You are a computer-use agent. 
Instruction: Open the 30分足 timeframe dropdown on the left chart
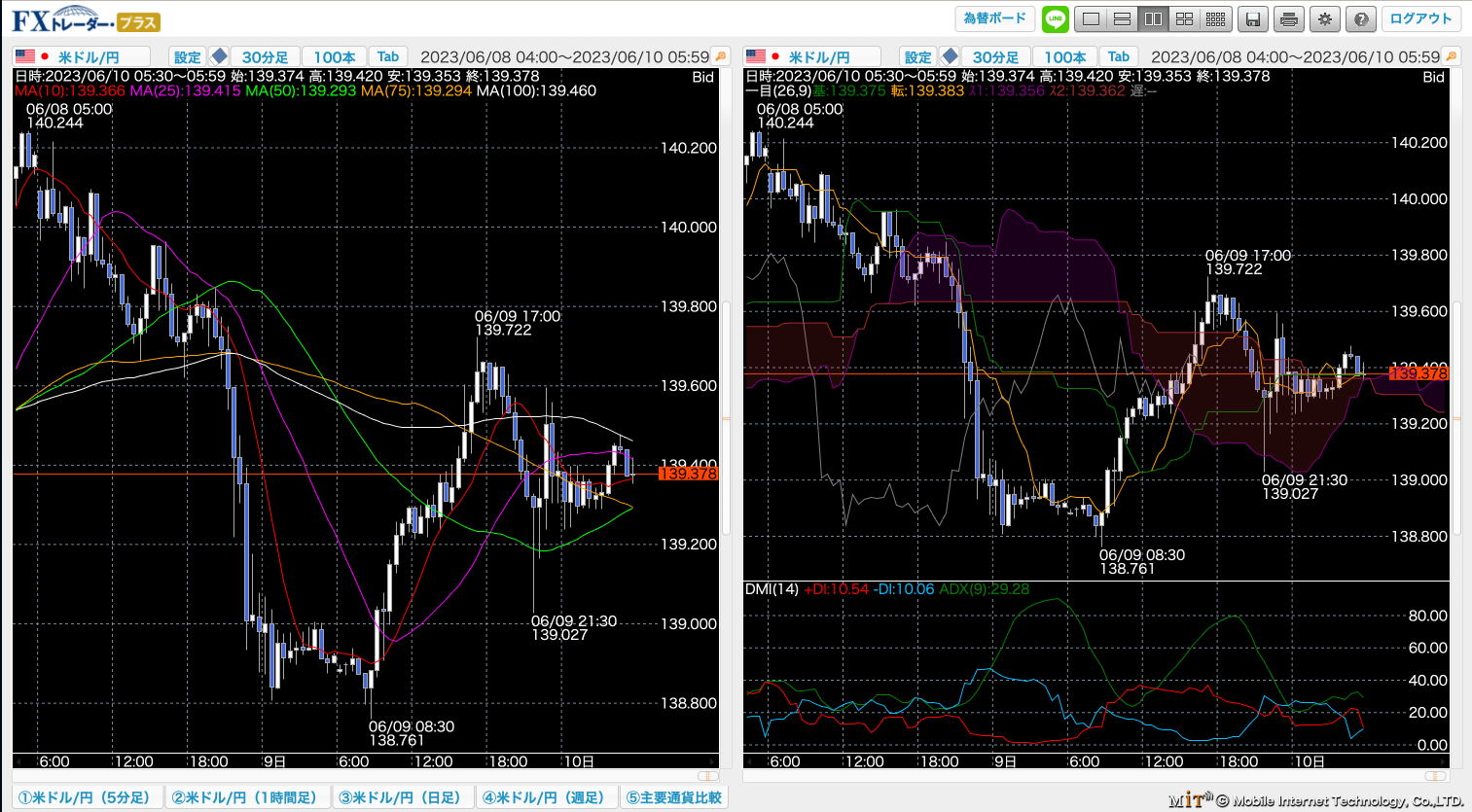(265, 57)
